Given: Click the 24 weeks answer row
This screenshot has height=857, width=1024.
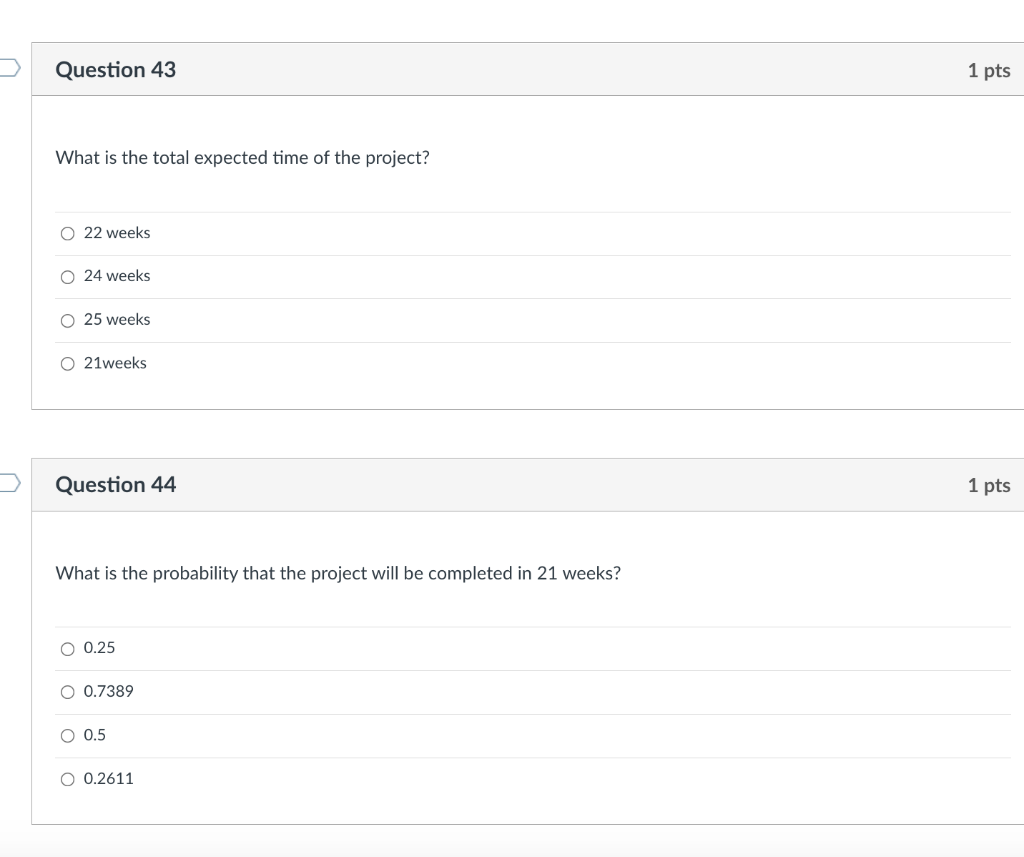Looking at the screenshot, I should coord(400,276).
